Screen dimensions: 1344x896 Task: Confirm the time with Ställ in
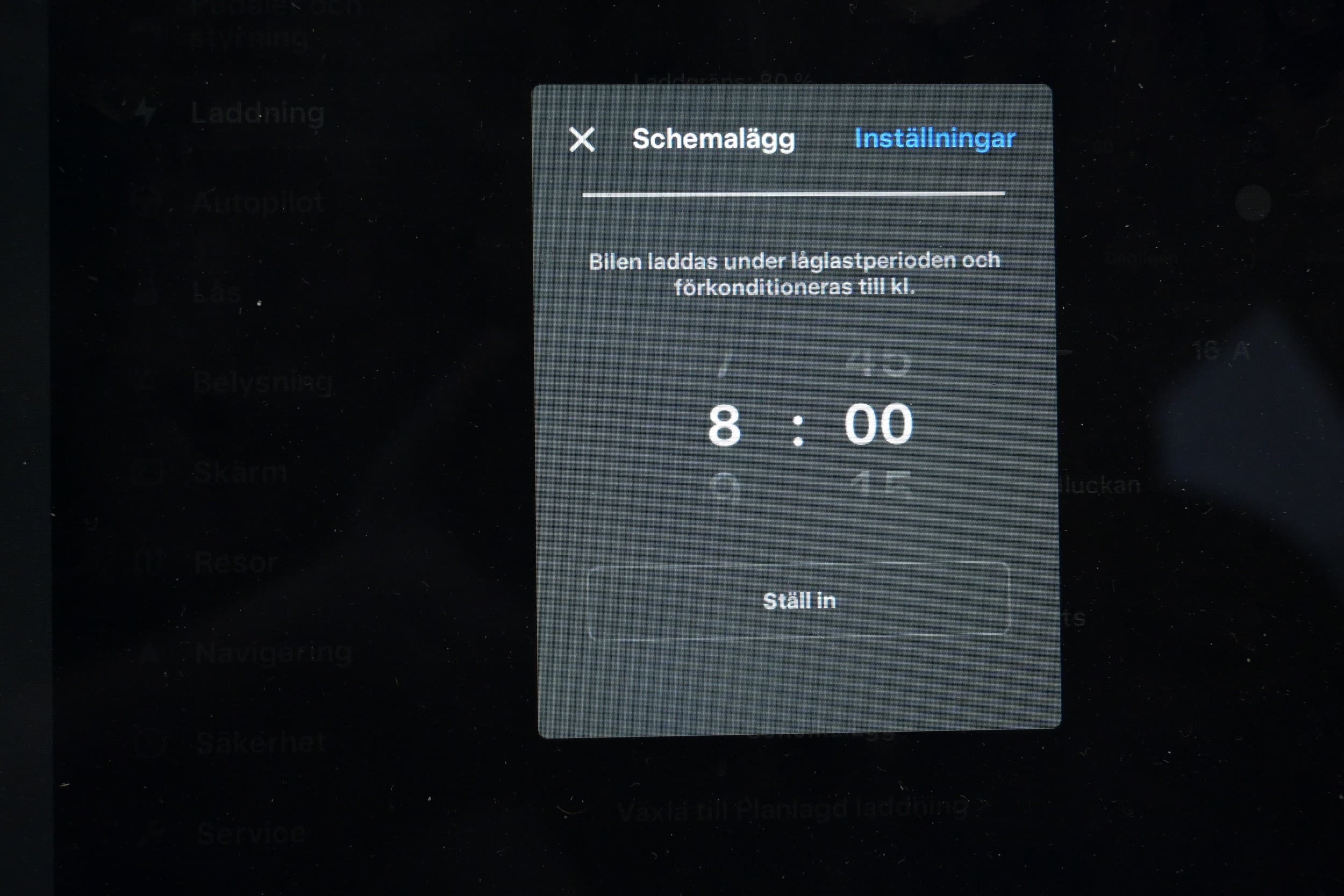[799, 600]
